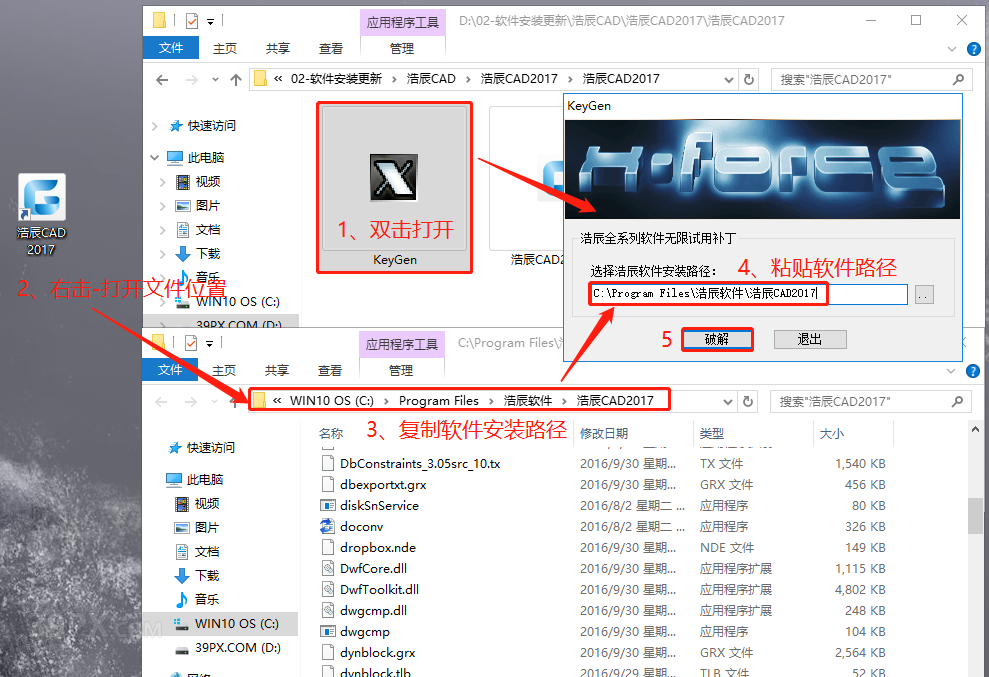Viewport: 989px width, 677px height.
Task: Select WIN10 OS (C:) in bottom navigation pane
Action: [237, 623]
